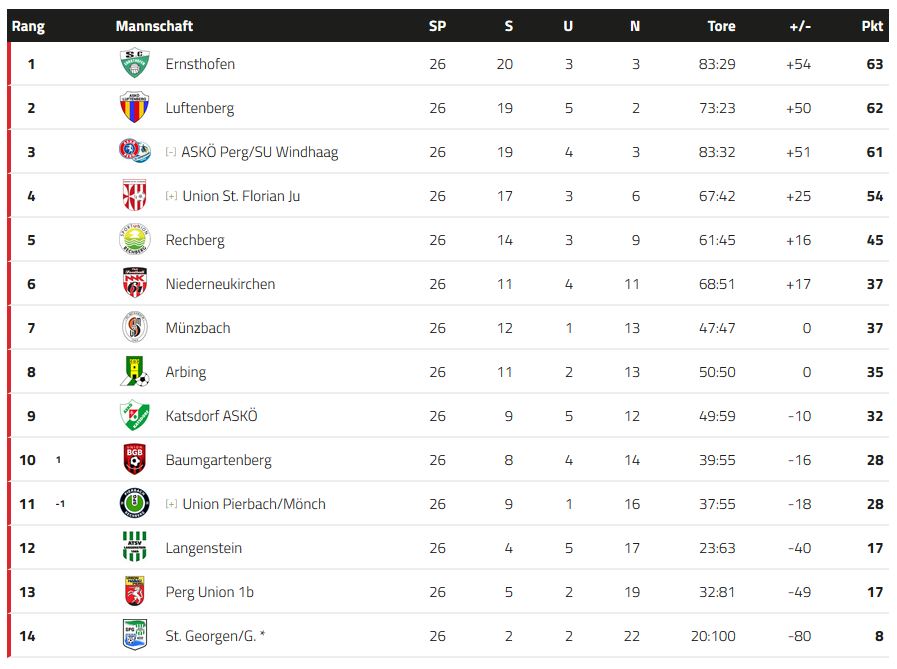This screenshot has width=897, height=669.
Task: Click the Mannschaft column header
Action: tap(154, 26)
